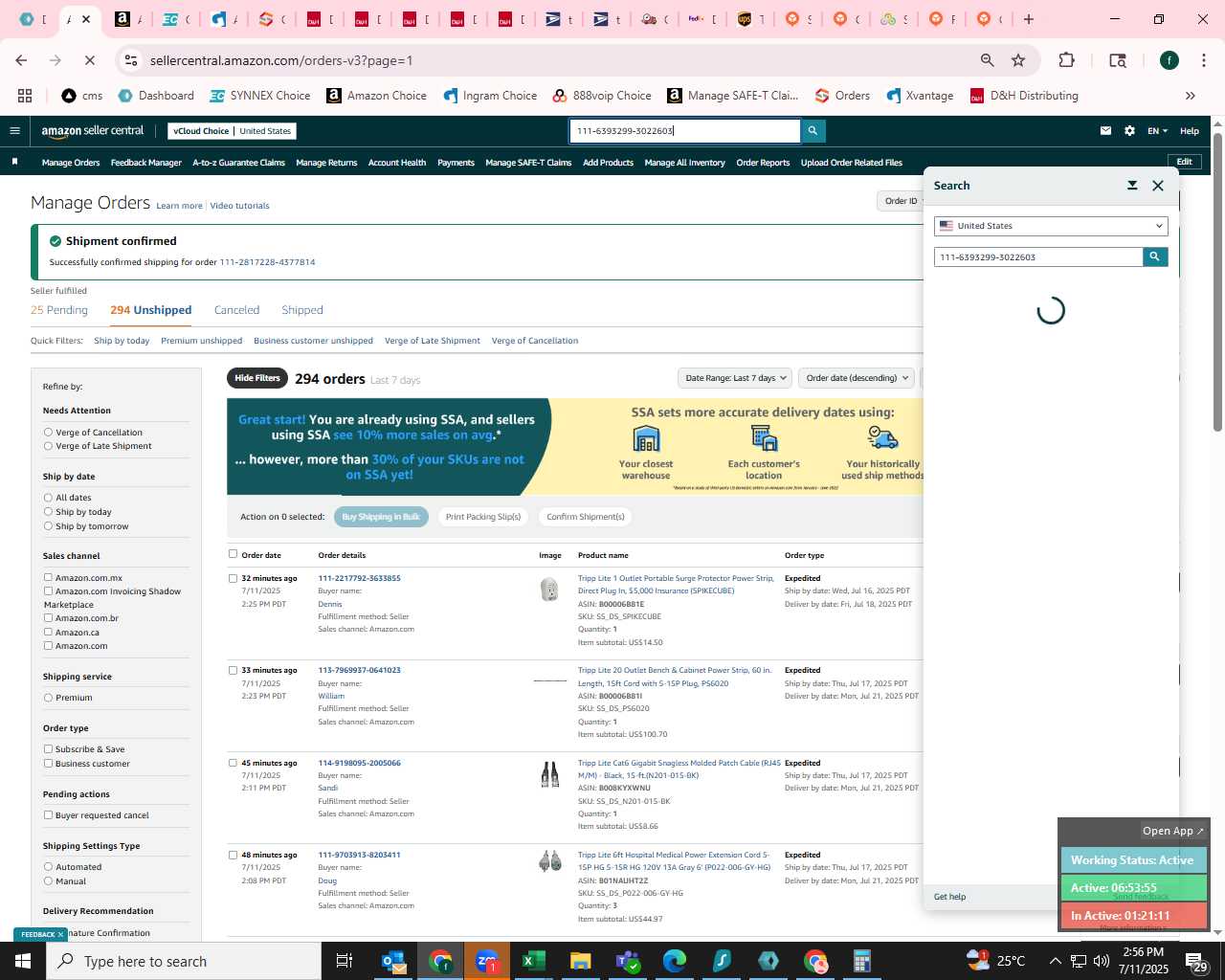Image resolution: width=1225 pixels, height=980 pixels.
Task: Open the Order date (descending) sort dropdown
Action: coord(857,378)
